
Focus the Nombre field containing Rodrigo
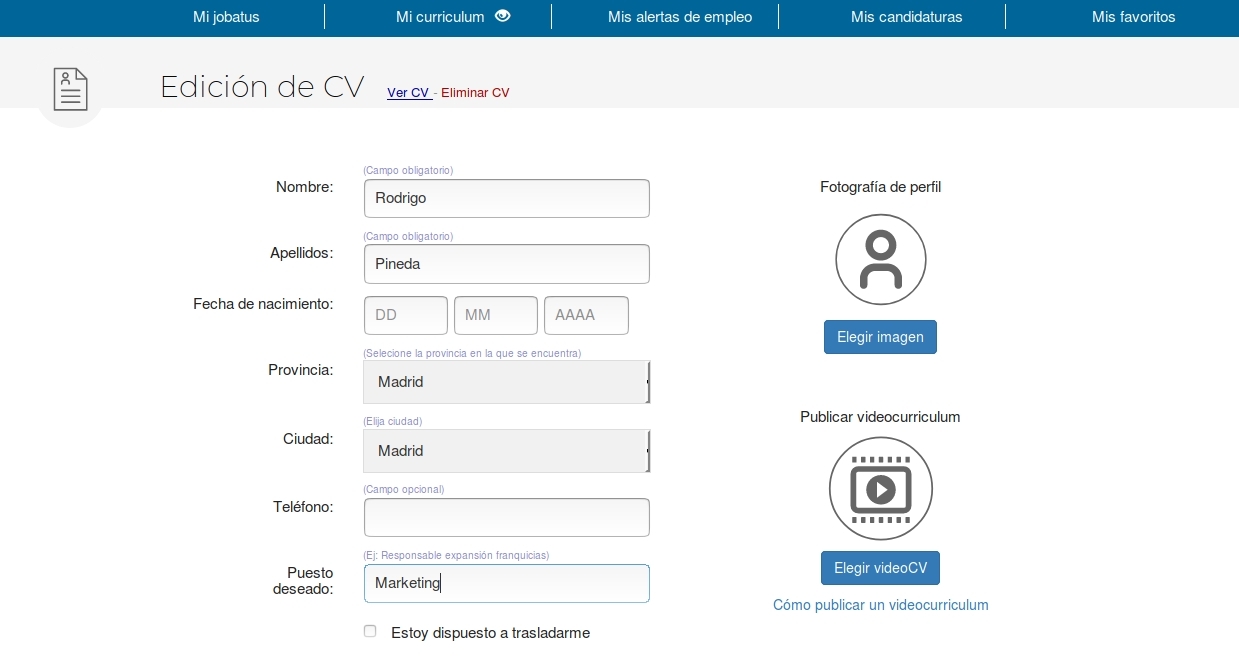click(506, 198)
